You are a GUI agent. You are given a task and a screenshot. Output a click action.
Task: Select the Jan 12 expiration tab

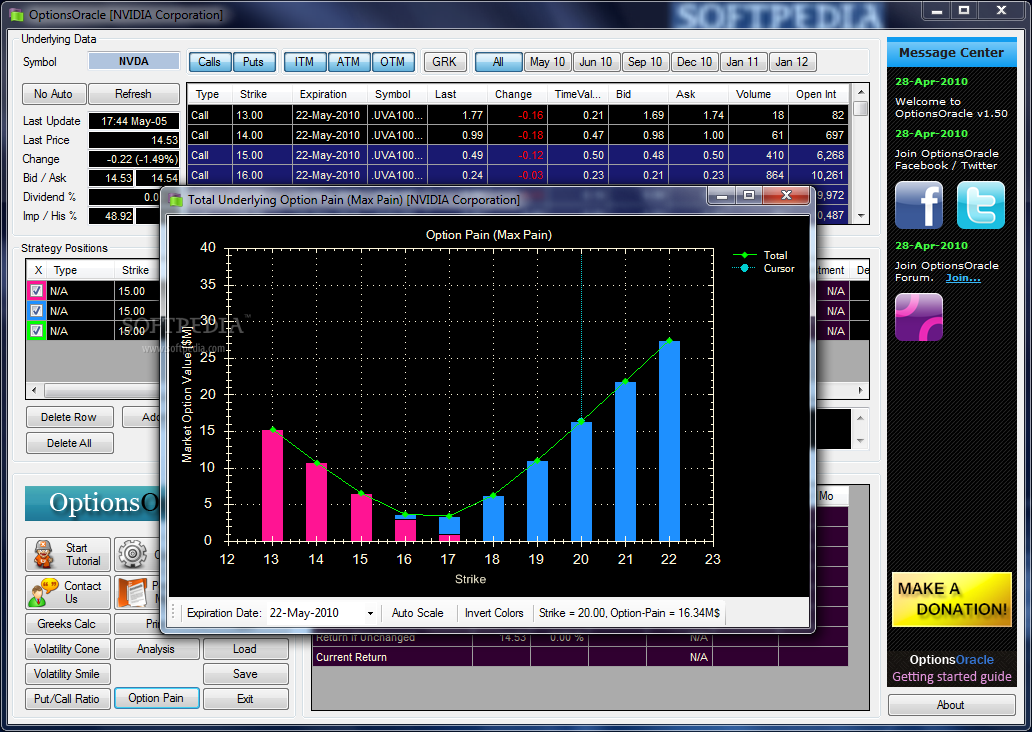(x=792, y=62)
